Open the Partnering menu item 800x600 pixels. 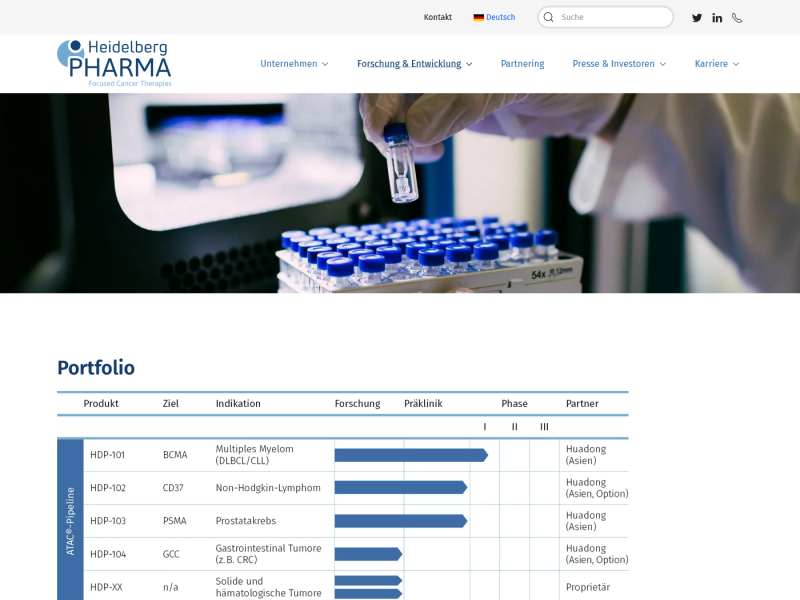click(x=522, y=64)
